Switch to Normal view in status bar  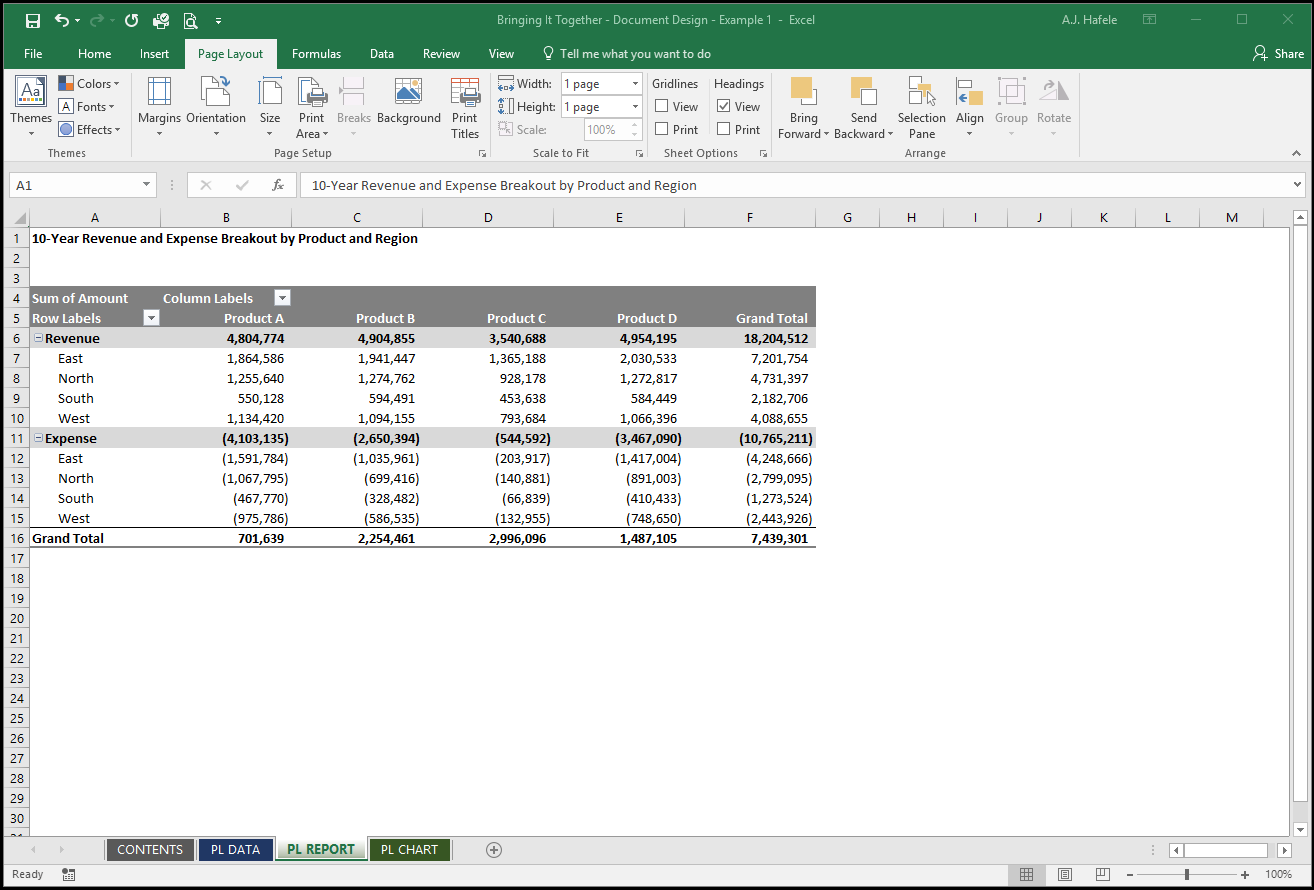coord(1026,874)
